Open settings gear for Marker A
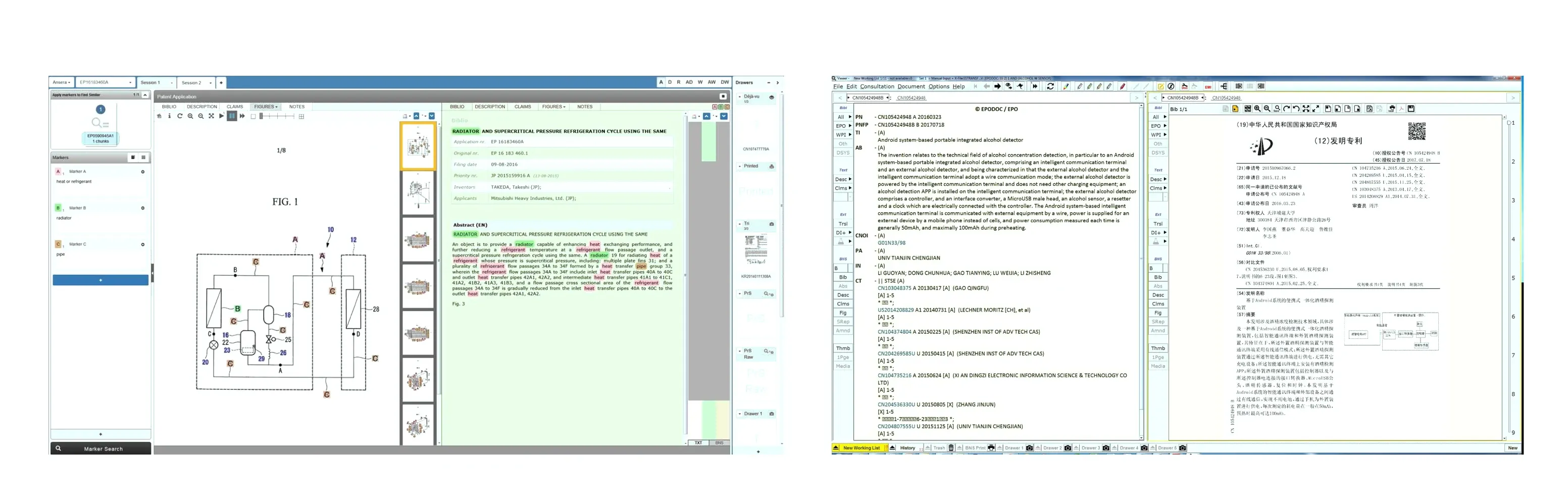 [143, 172]
